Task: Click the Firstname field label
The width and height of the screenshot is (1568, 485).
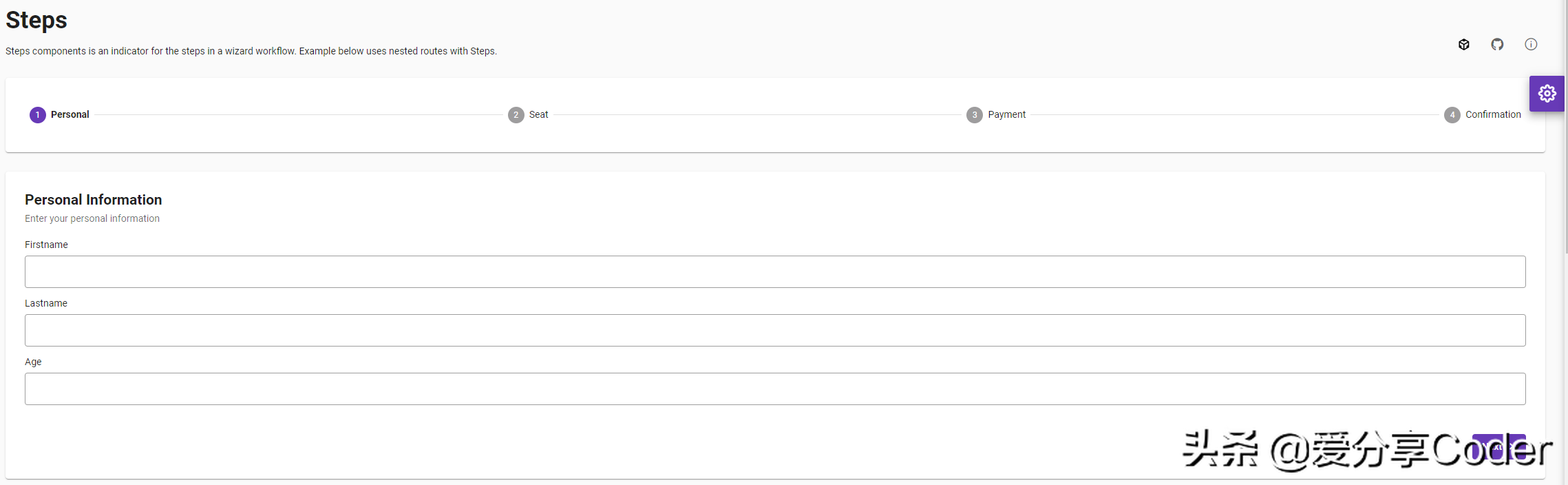Action: (x=46, y=245)
